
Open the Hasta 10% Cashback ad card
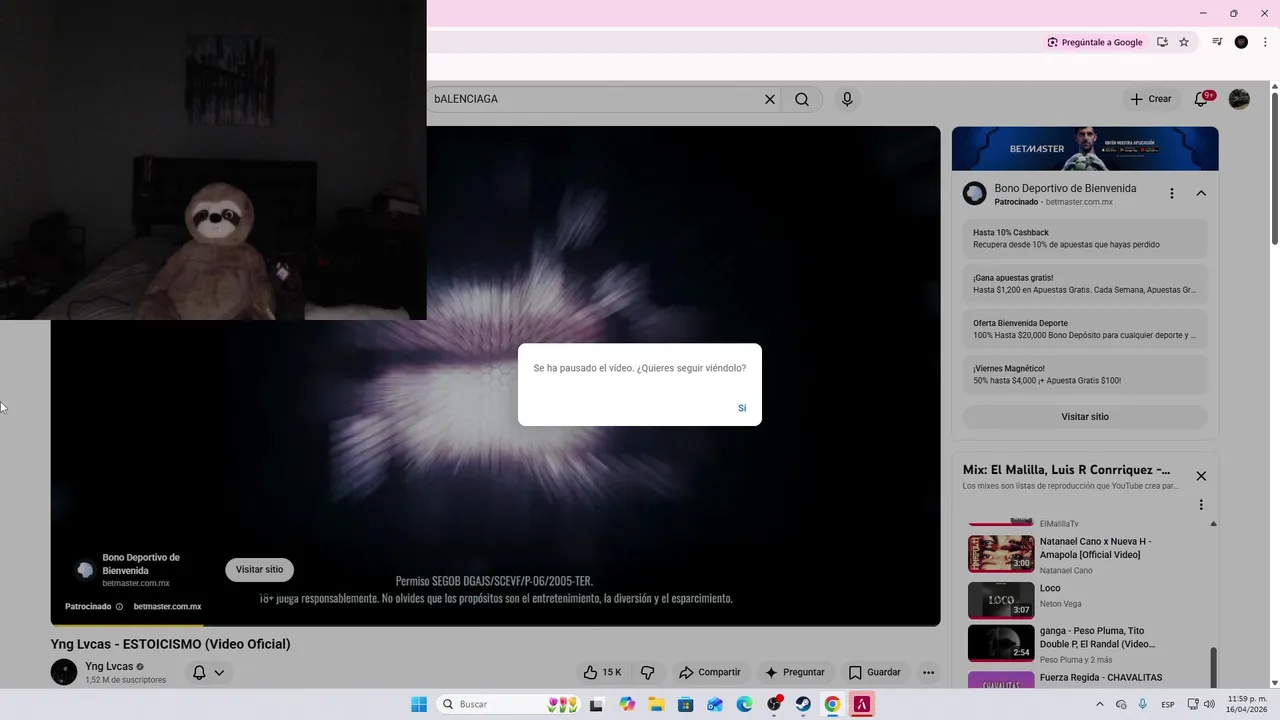tap(1085, 239)
